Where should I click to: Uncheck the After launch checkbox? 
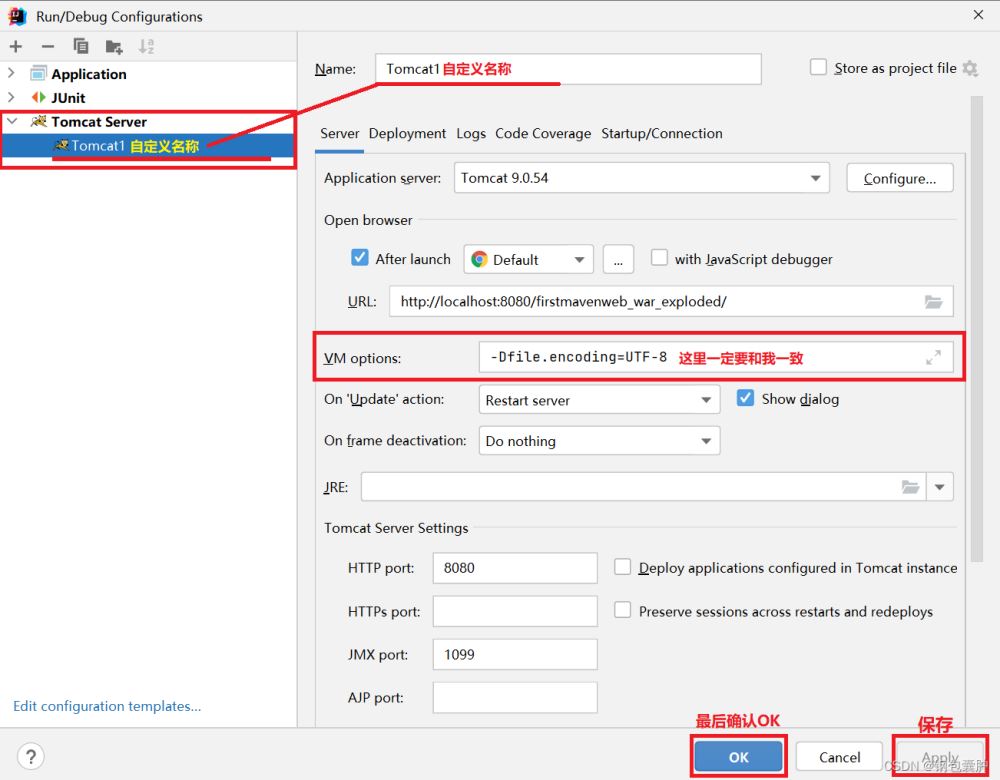[x=360, y=258]
